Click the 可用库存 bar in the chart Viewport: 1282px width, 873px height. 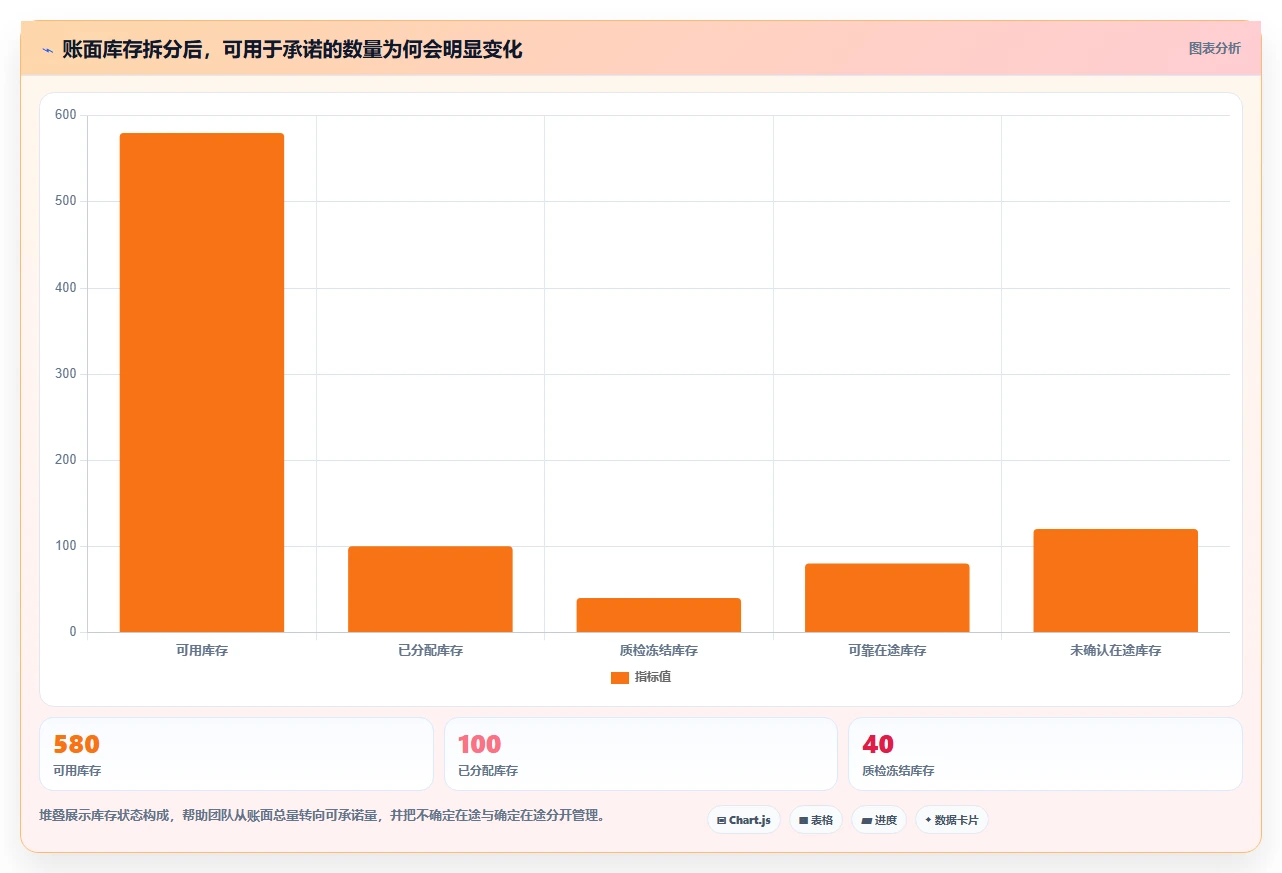(202, 383)
